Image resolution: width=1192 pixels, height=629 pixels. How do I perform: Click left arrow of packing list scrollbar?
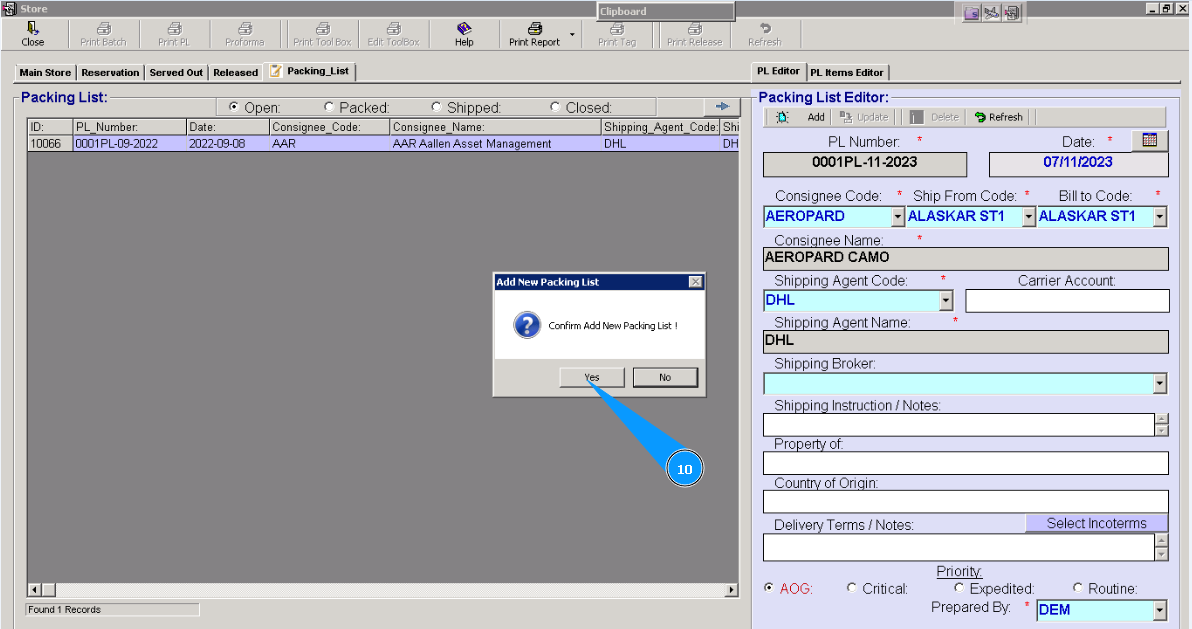(34, 590)
